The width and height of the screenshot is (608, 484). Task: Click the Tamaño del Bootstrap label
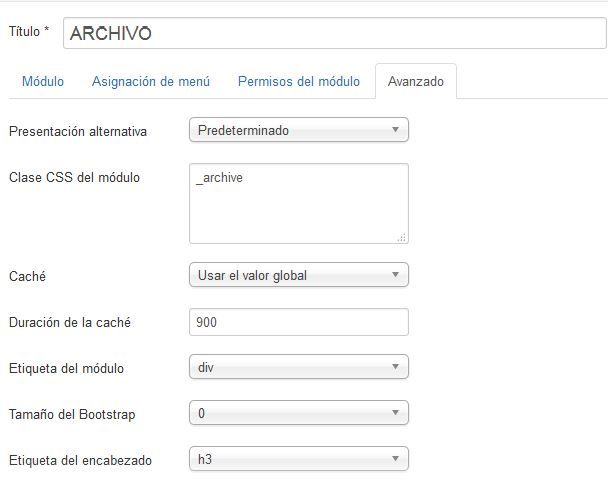click(x=72, y=414)
